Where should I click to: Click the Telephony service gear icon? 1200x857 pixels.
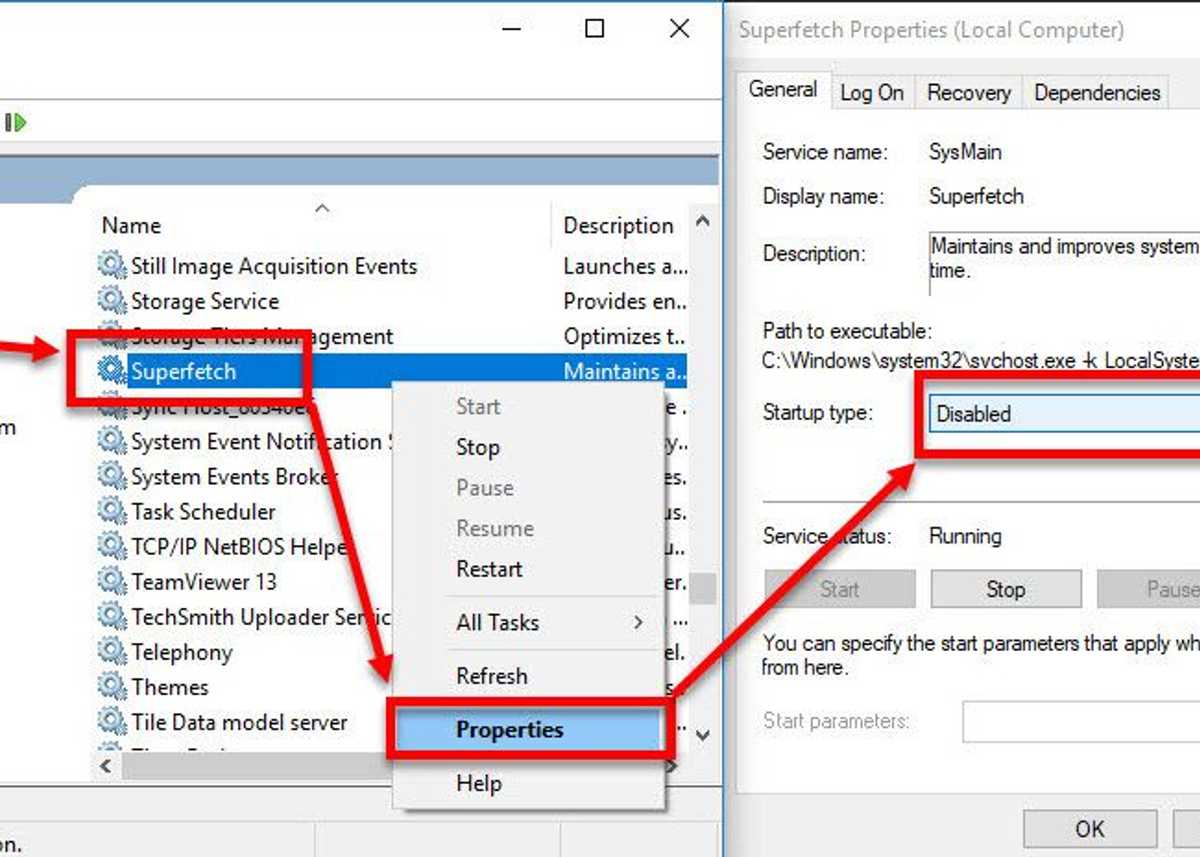tap(112, 652)
